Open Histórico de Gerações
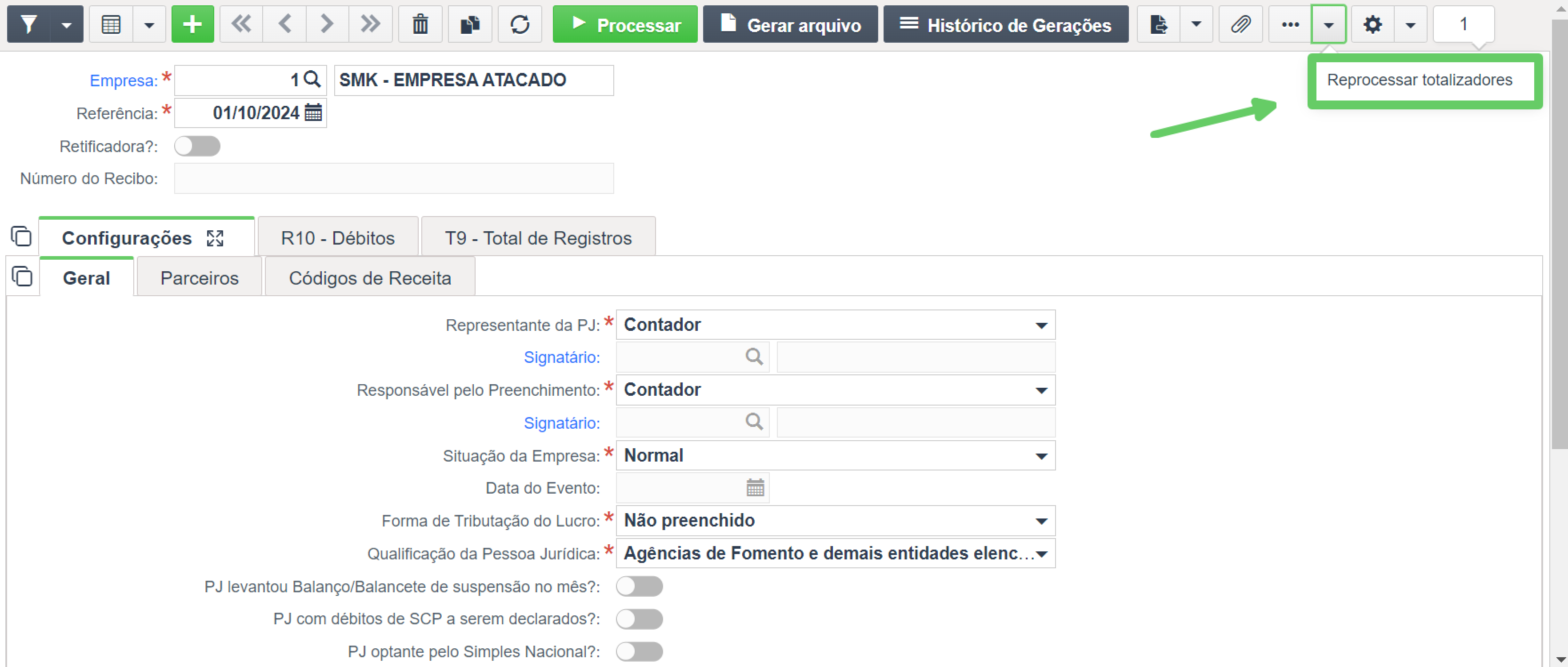This screenshot has width=1568, height=667. (x=1006, y=24)
